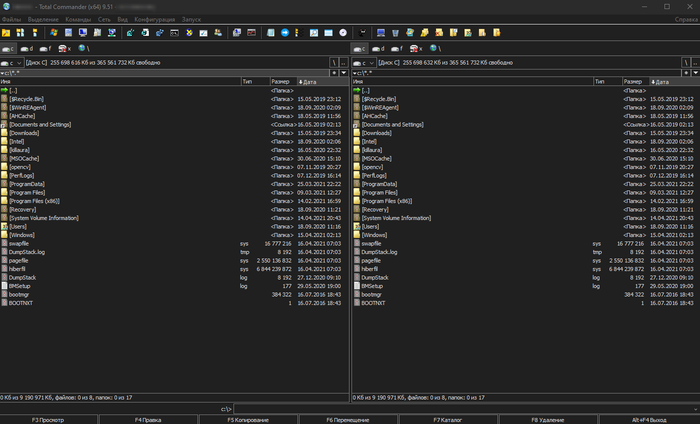Screen dimensions: 700x424
Task: Click the thumbnails view toolbar icon
Action: [x=20, y=33]
